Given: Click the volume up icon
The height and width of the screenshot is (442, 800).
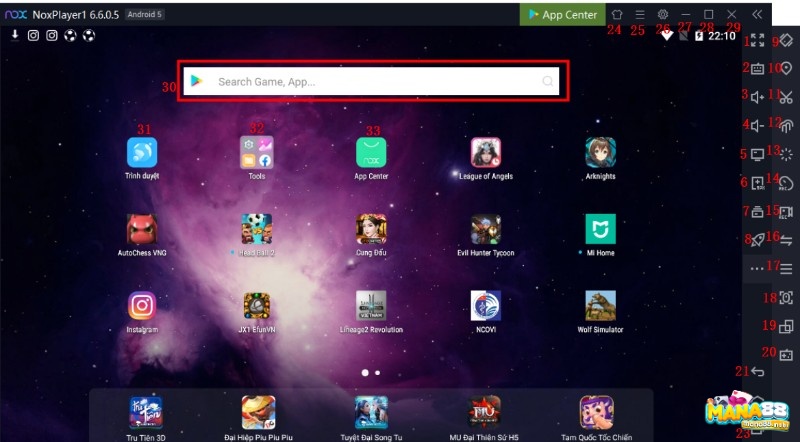Looking at the screenshot, I should [x=758, y=97].
